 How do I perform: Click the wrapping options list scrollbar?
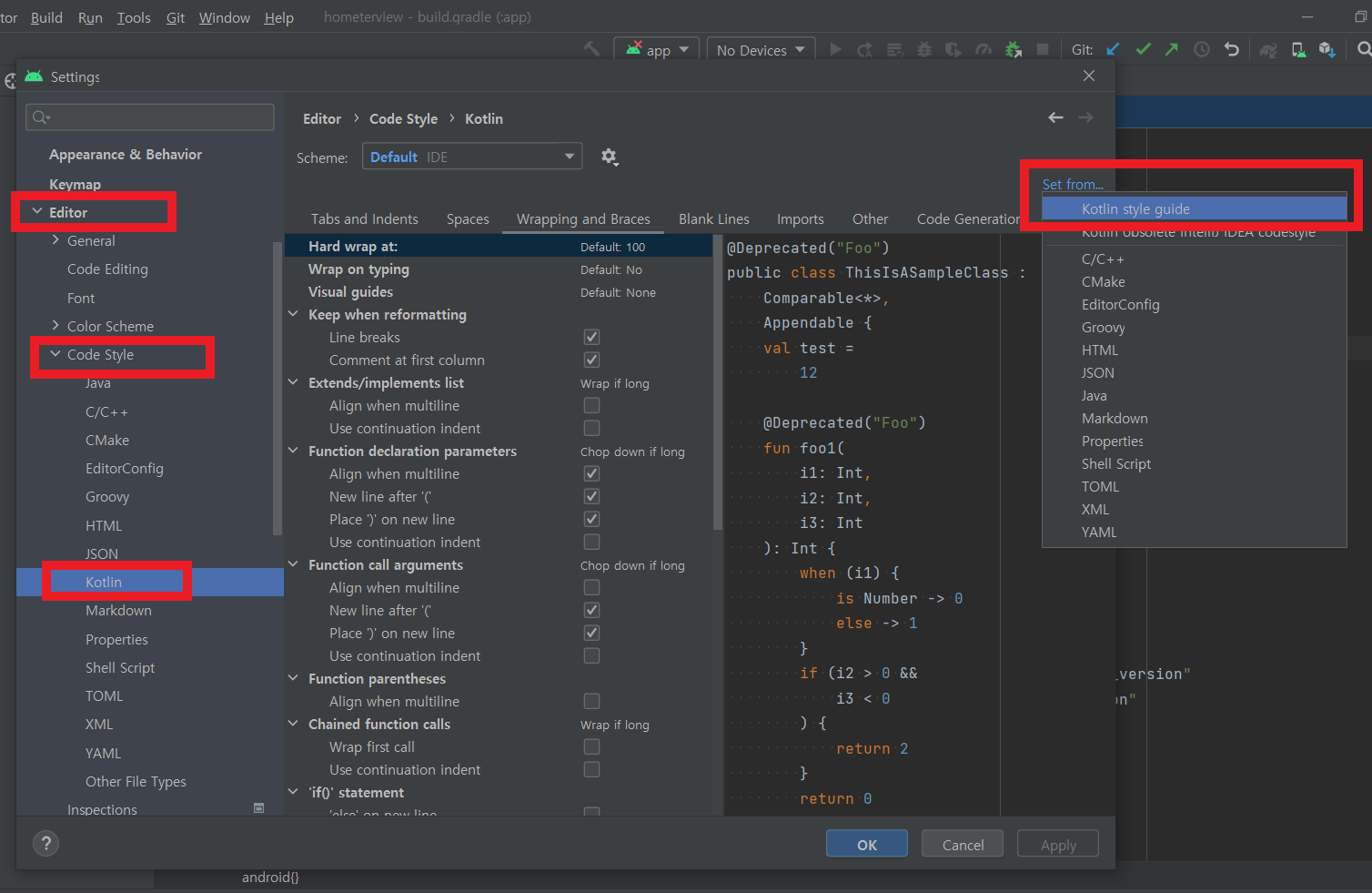coord(718,382)
